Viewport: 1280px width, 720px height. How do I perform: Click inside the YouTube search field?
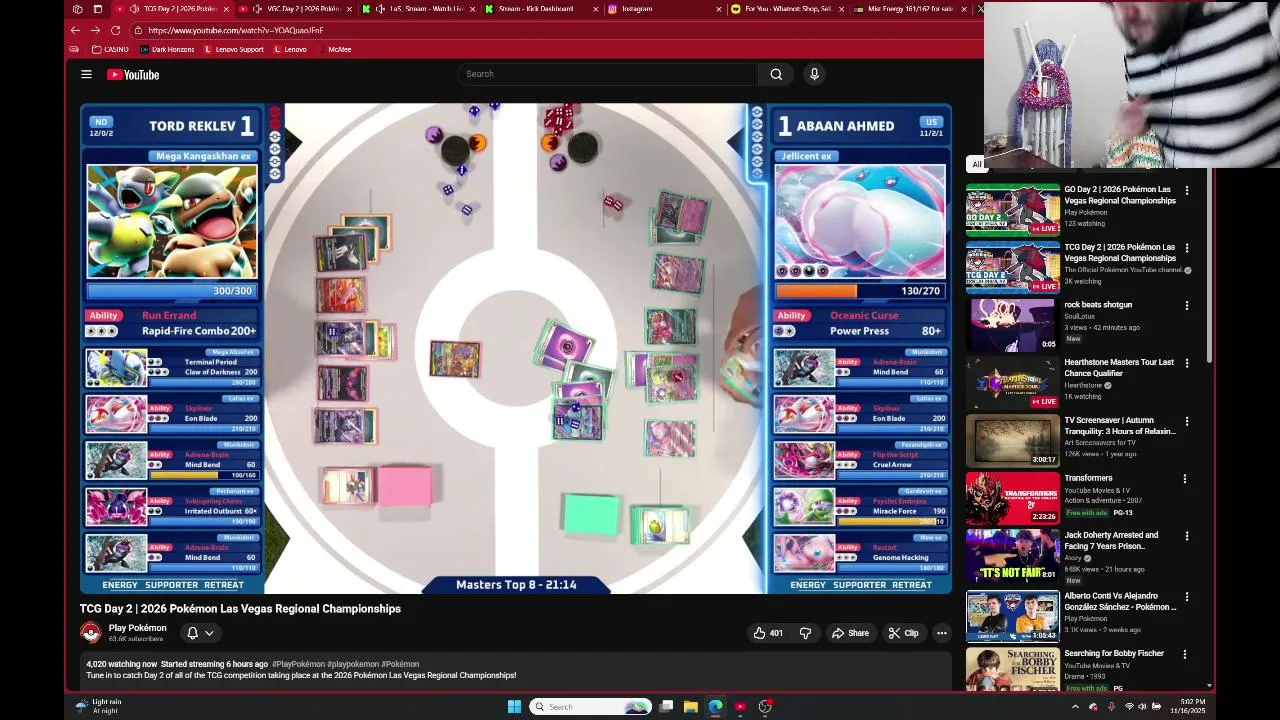pos(610,74)
